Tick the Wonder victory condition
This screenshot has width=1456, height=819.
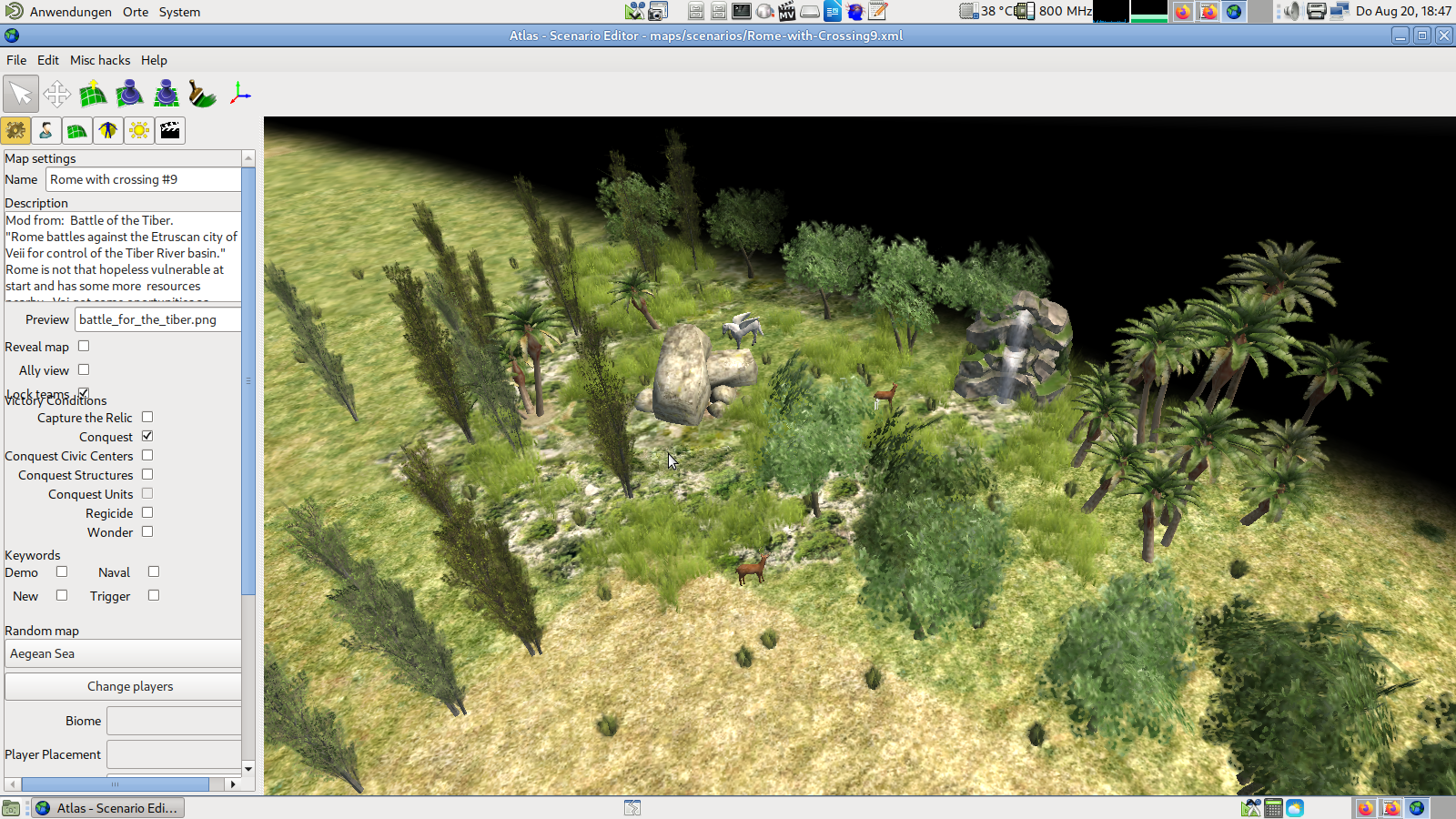(x=147, y=531)
